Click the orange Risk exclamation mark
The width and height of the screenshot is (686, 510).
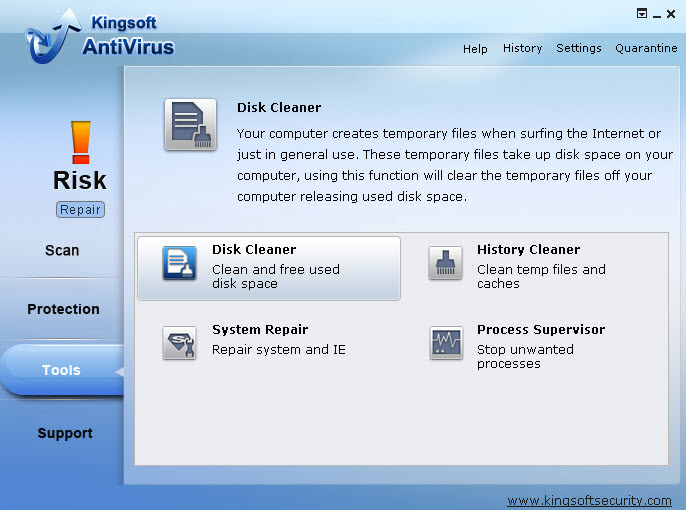[81, 143]
